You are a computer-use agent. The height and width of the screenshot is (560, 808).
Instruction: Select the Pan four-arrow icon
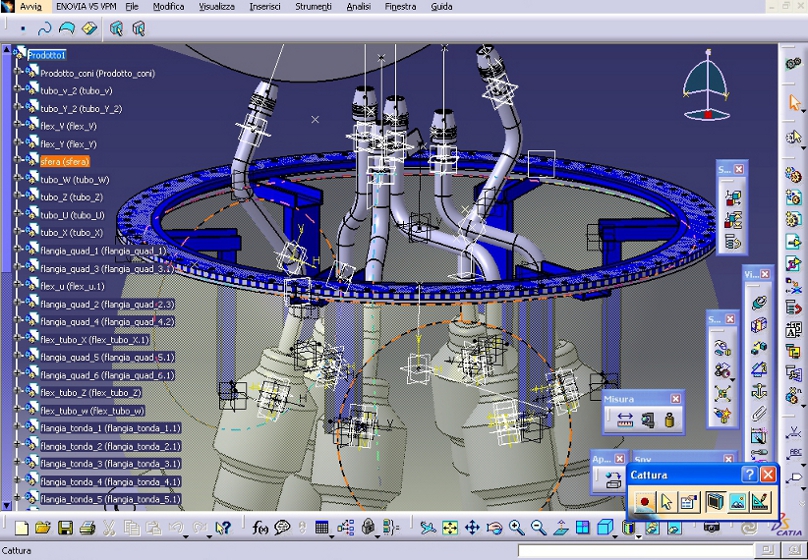[472, 528]
